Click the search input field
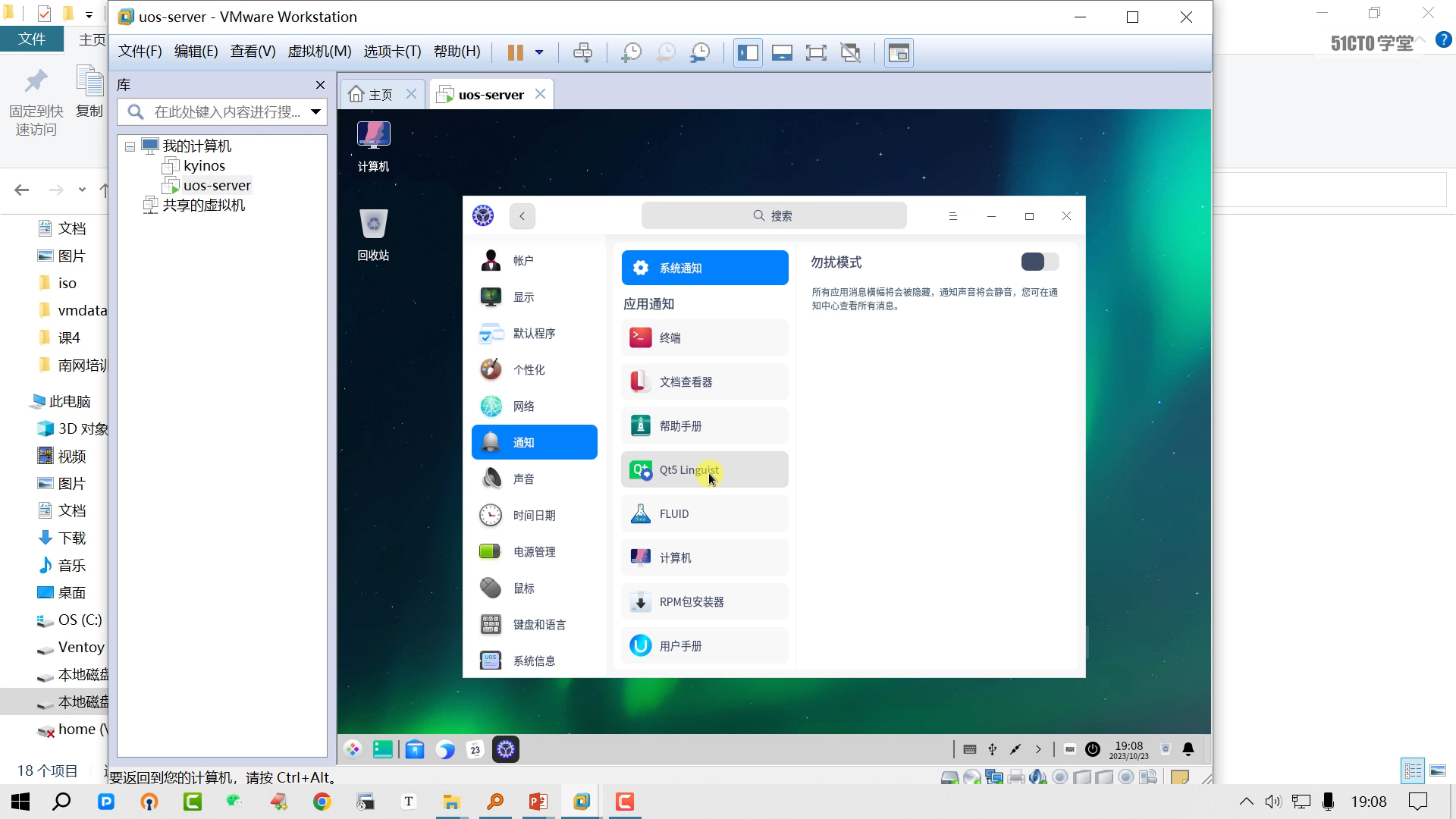Viewport: 1456px width, 819px height. pyautogui.click(x=774, y=216)
